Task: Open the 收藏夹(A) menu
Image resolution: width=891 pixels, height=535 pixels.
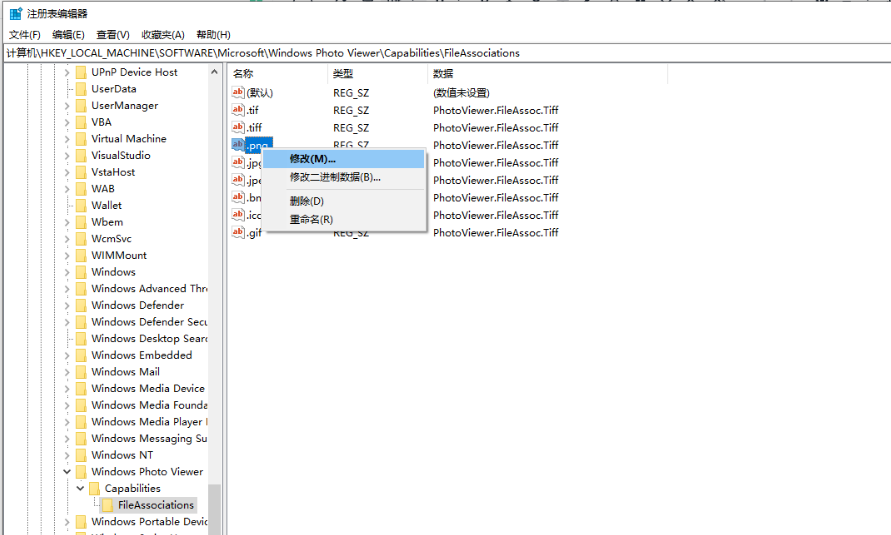Action: (163, 35)
